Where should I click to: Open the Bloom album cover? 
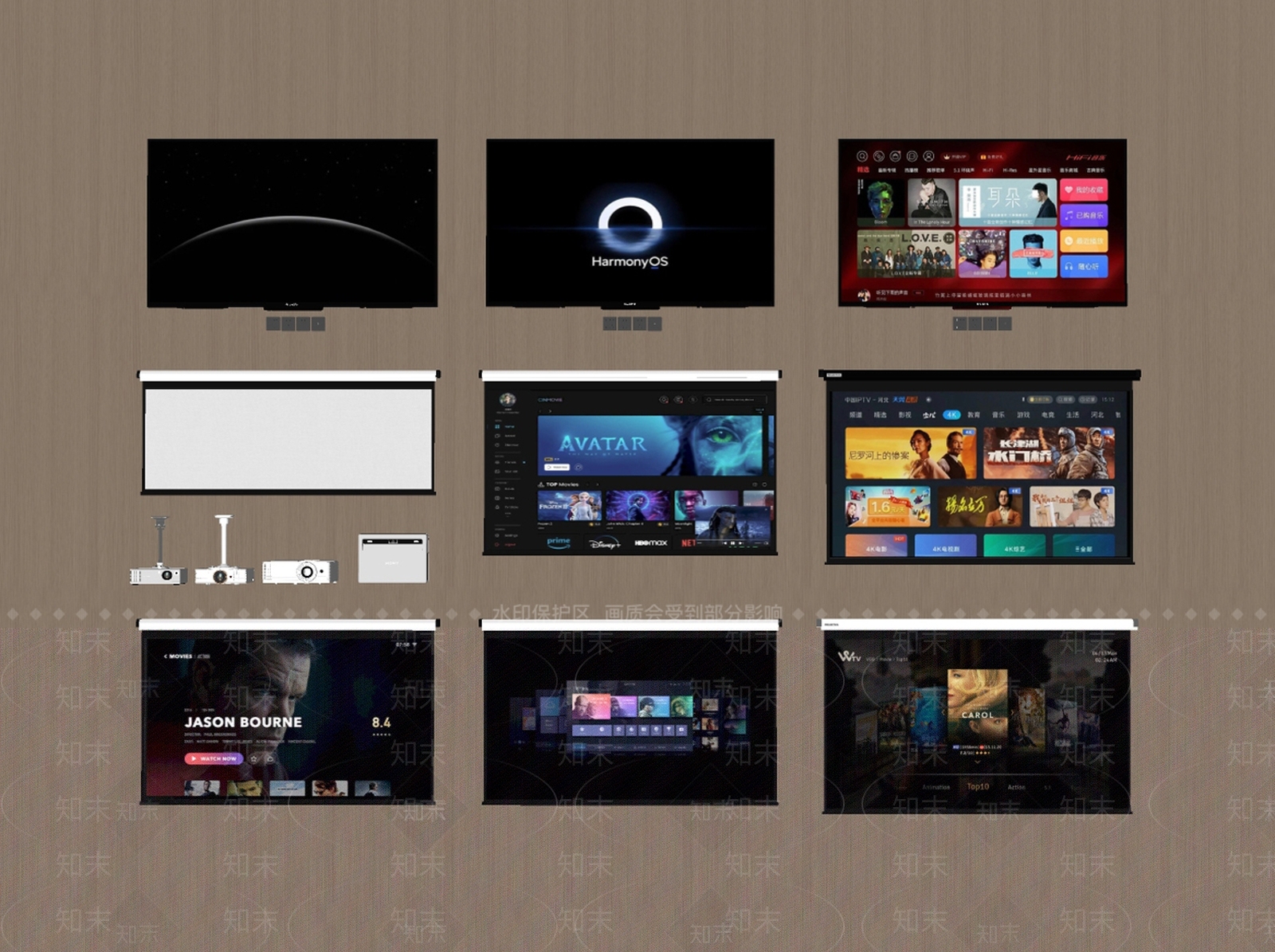[881, 202]
